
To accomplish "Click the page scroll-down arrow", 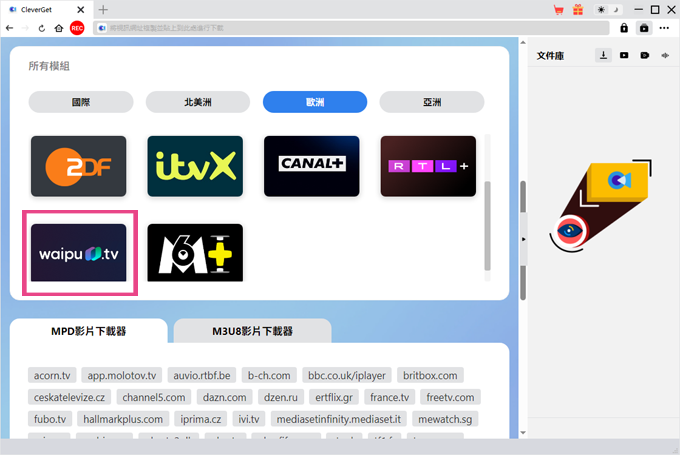I will (523, 432).
